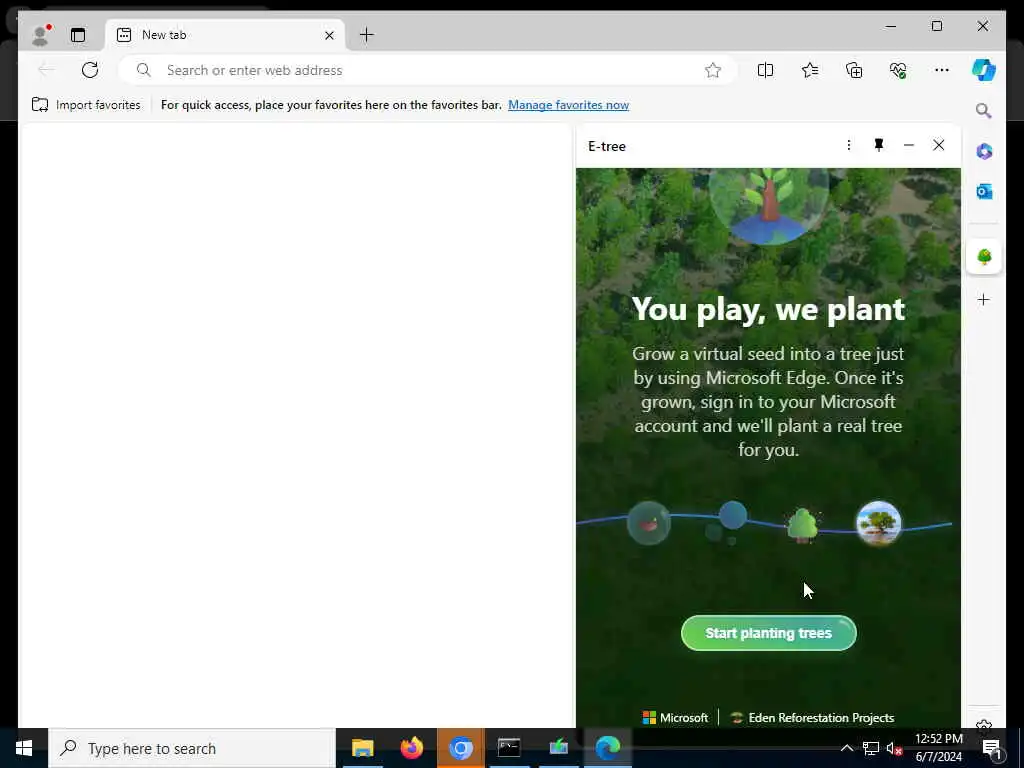Open split screen view

click(x=765, y=70)
